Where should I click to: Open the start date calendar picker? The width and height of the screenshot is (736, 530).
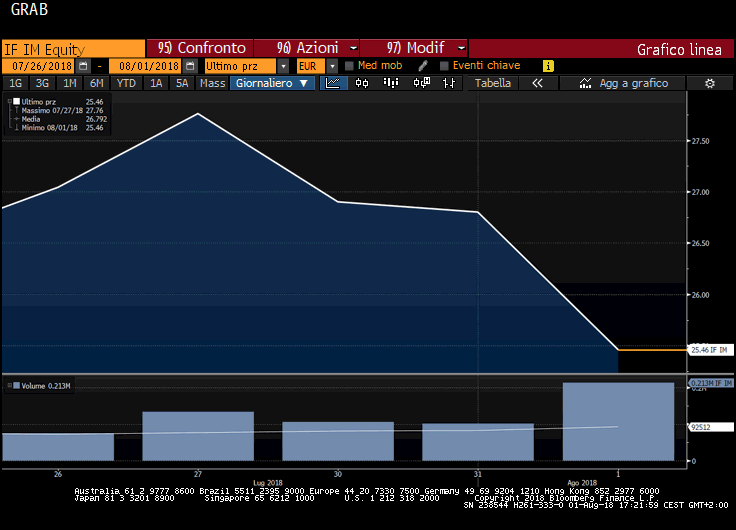[x=83, y=66]
